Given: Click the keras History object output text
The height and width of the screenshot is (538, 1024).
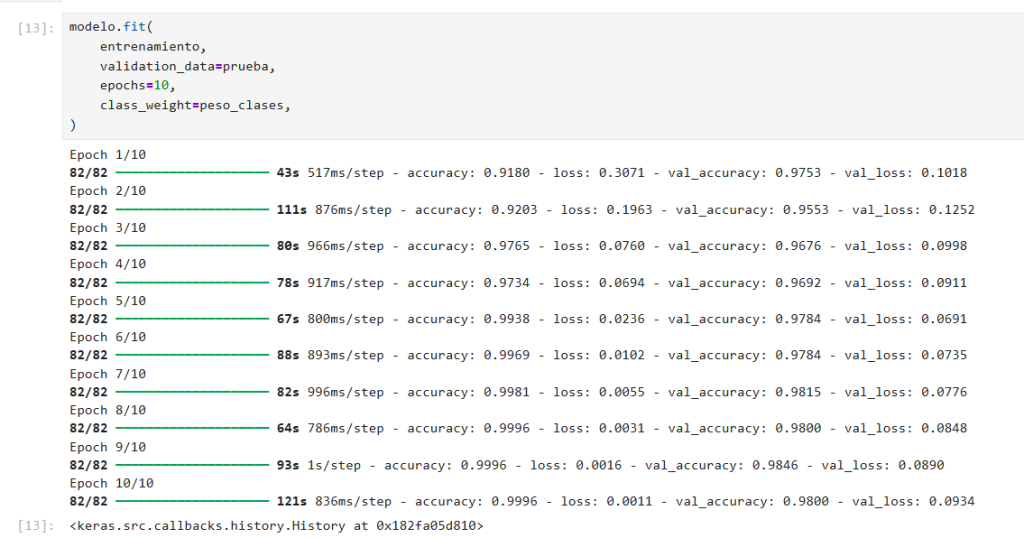Looking at the screenshot, I should [276, 526].
